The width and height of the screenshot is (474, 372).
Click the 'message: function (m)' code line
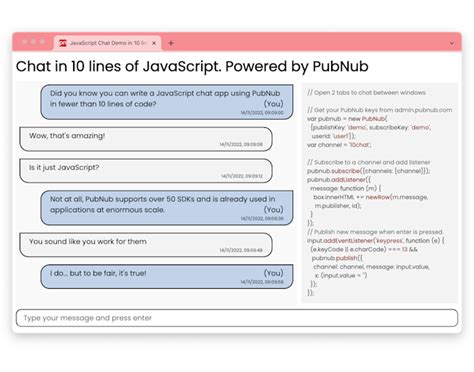346,188
